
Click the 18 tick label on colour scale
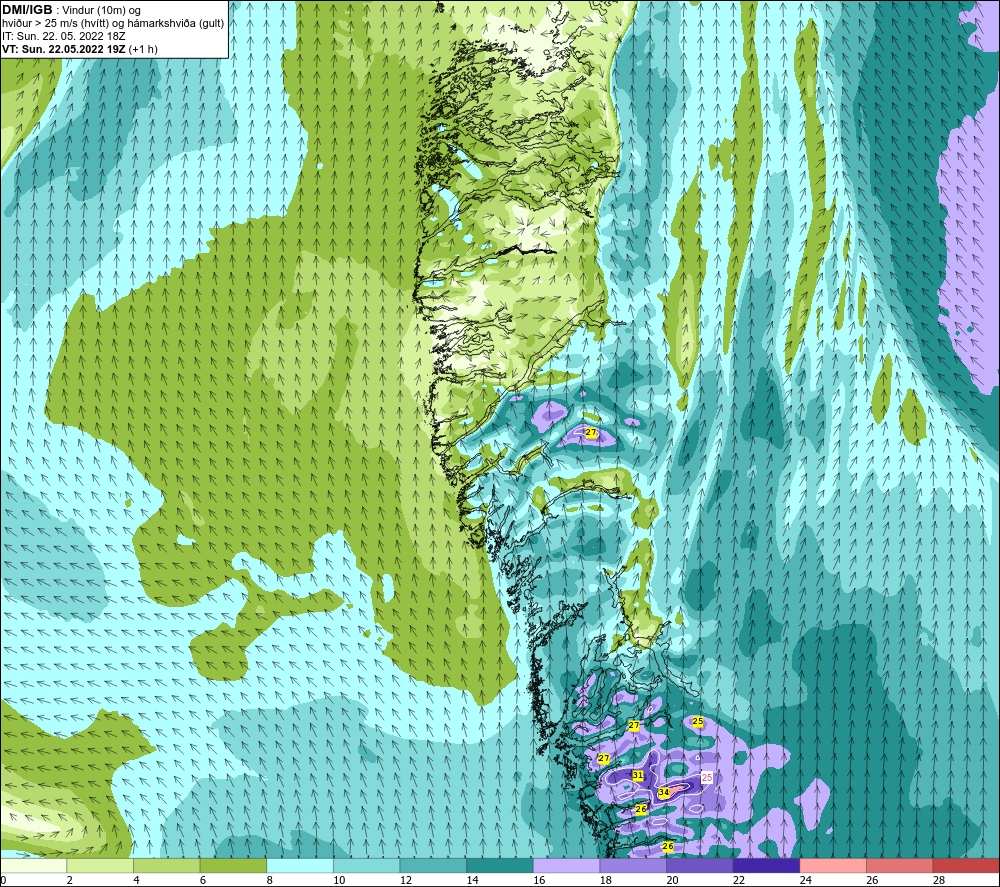[605, 880]
